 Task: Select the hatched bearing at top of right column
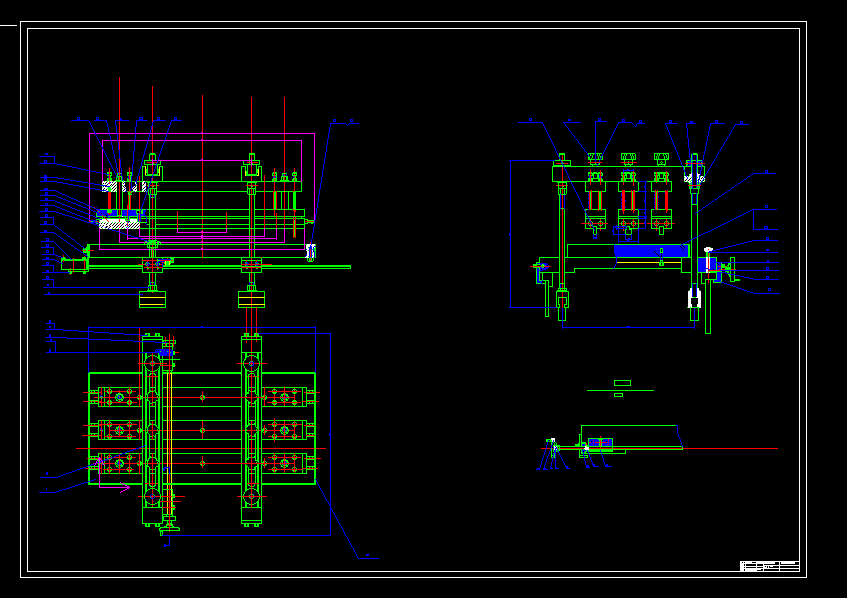[694, 179]
